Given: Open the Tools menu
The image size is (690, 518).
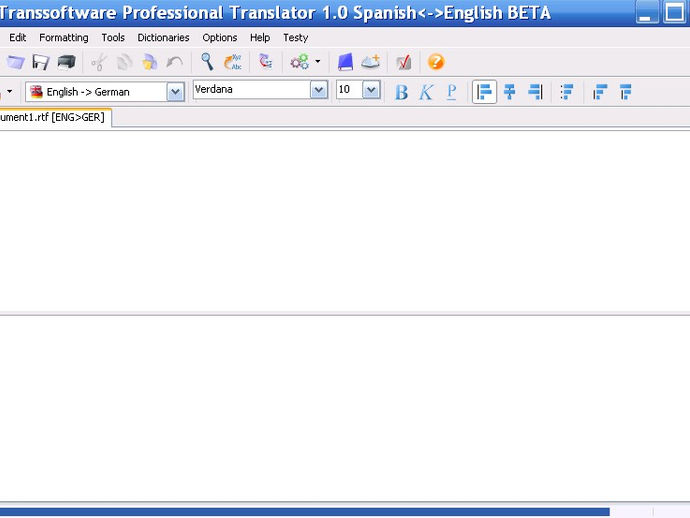Looking at the screenshot, I should tap(113, 38).
